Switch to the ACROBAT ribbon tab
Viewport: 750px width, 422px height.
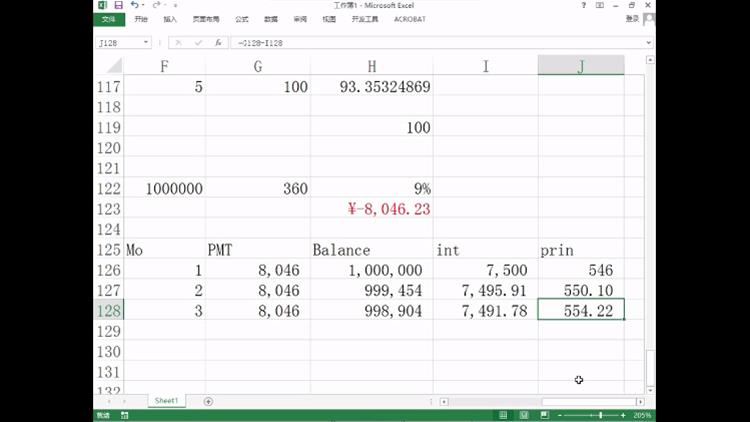pyautogui.click(x=409, y=19)
